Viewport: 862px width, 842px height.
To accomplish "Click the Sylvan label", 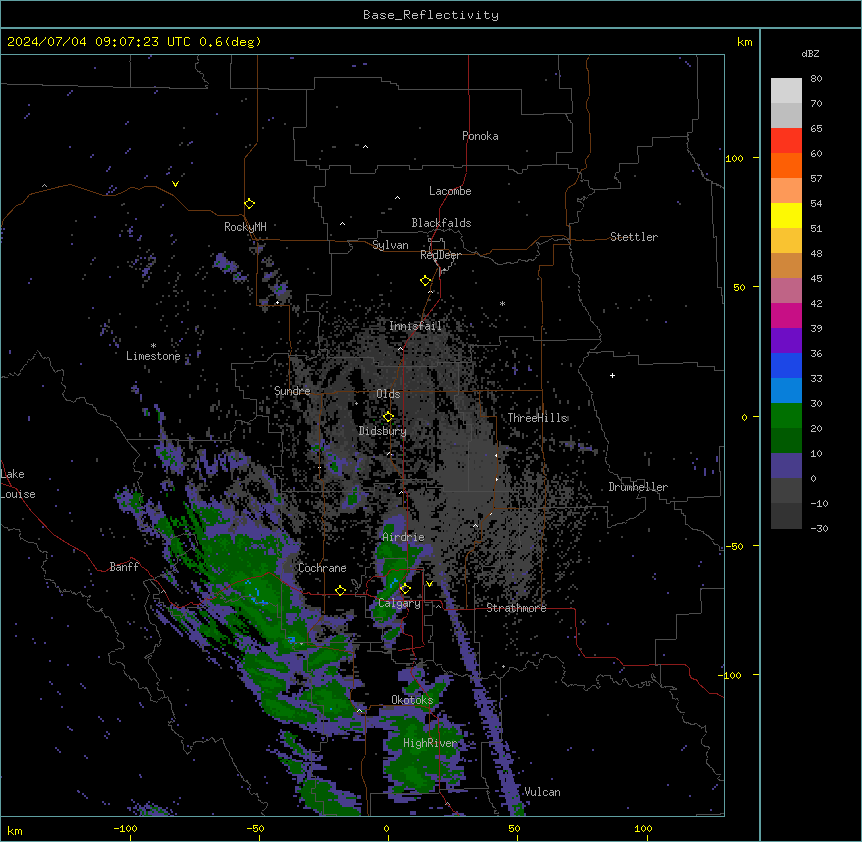I will pos(390,245).
